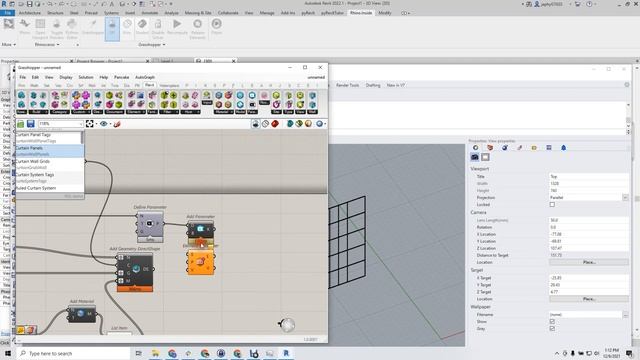The width and height of the screenshot is (640, 360).
Task: Expand the Grasshopper panel dropdown in Revit ribbon
Action: (x=152, y=44)
